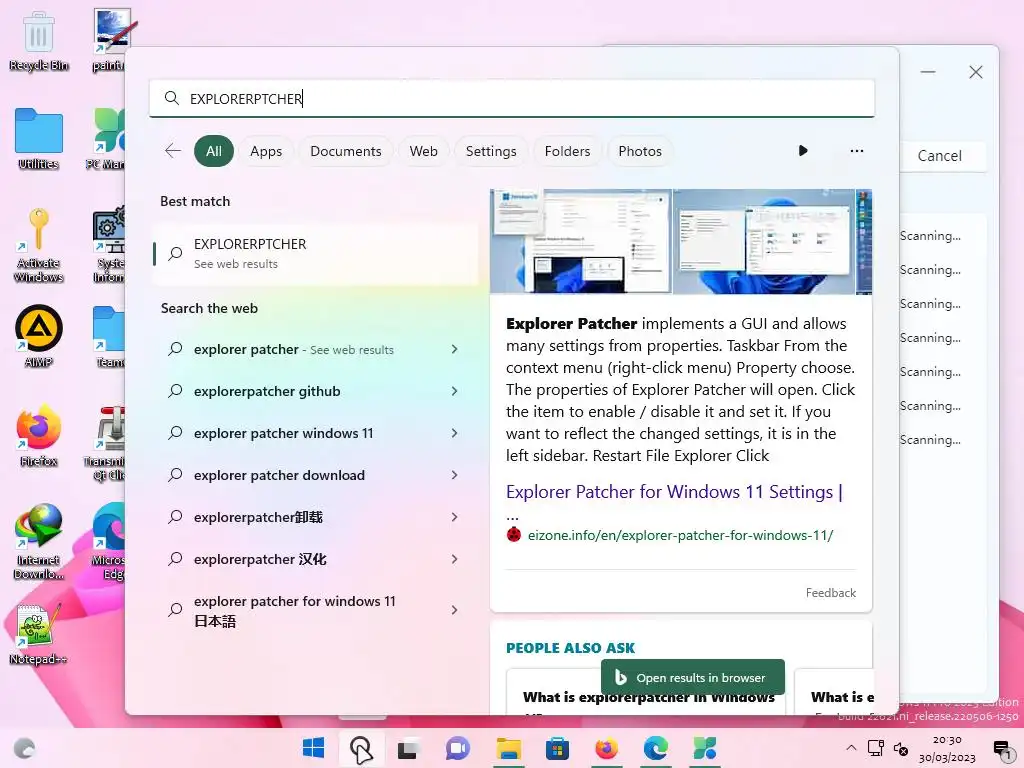Expand 'explorer patcher for windows 11 日本語' chevron
The image size is (1024, 768).
pyautogui.click(x=455, y=610)
